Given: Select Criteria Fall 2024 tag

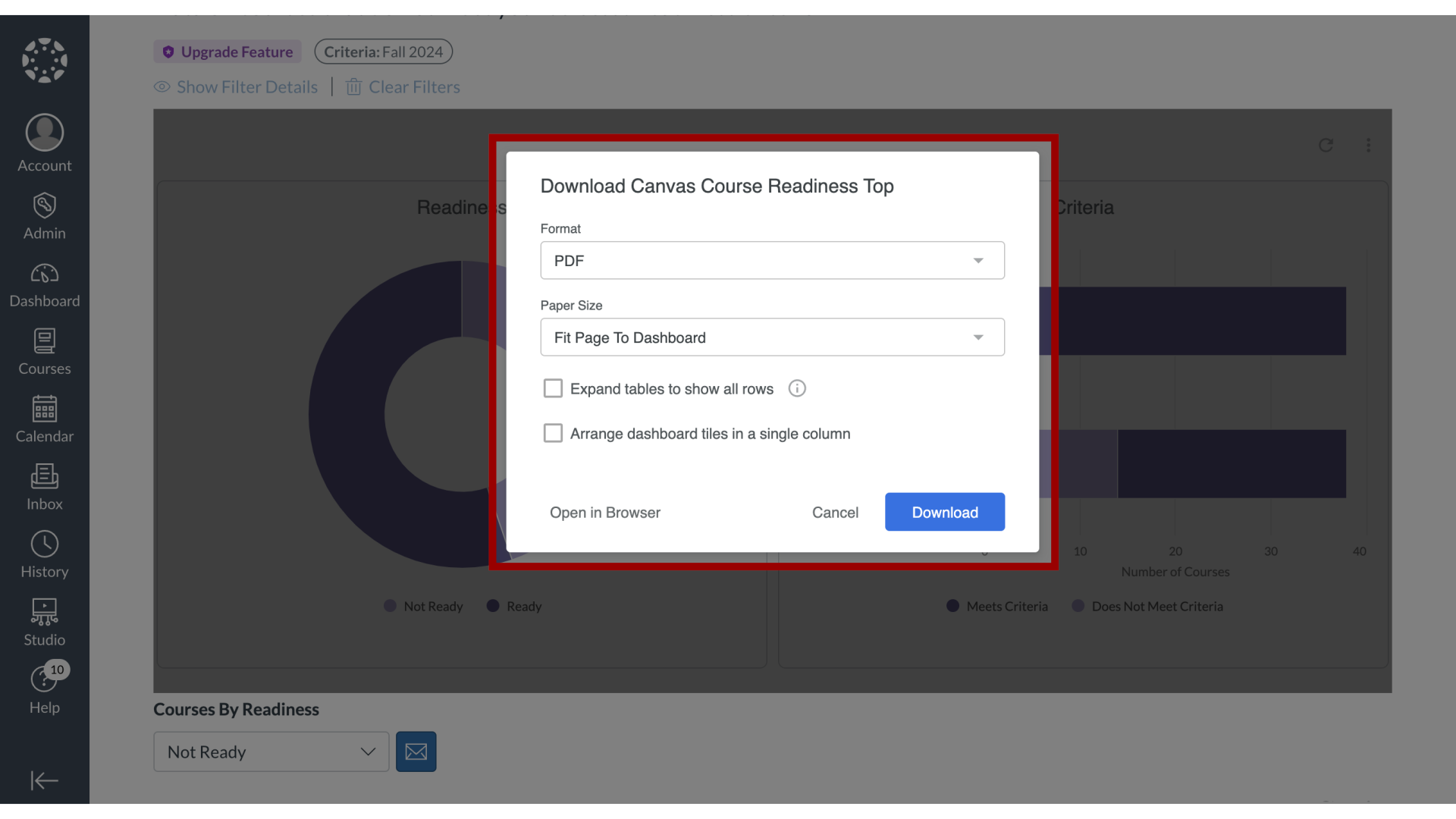Looking at the screenshot, I should (x=383, y=50).
